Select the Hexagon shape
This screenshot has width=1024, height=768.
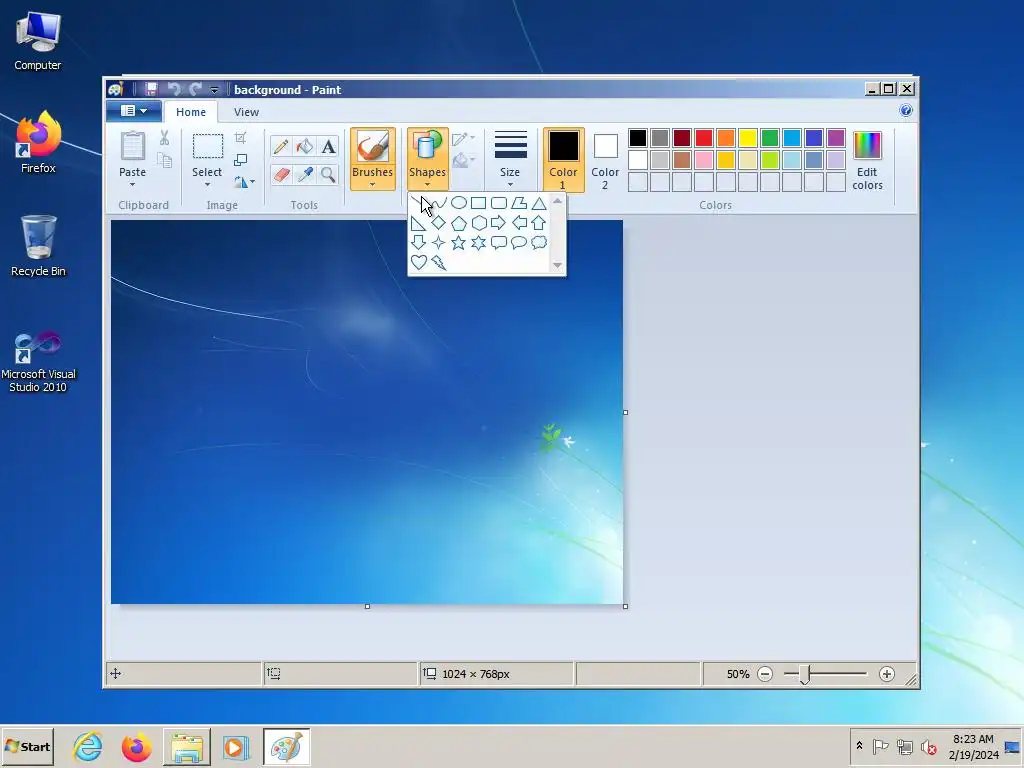(479, 223)
